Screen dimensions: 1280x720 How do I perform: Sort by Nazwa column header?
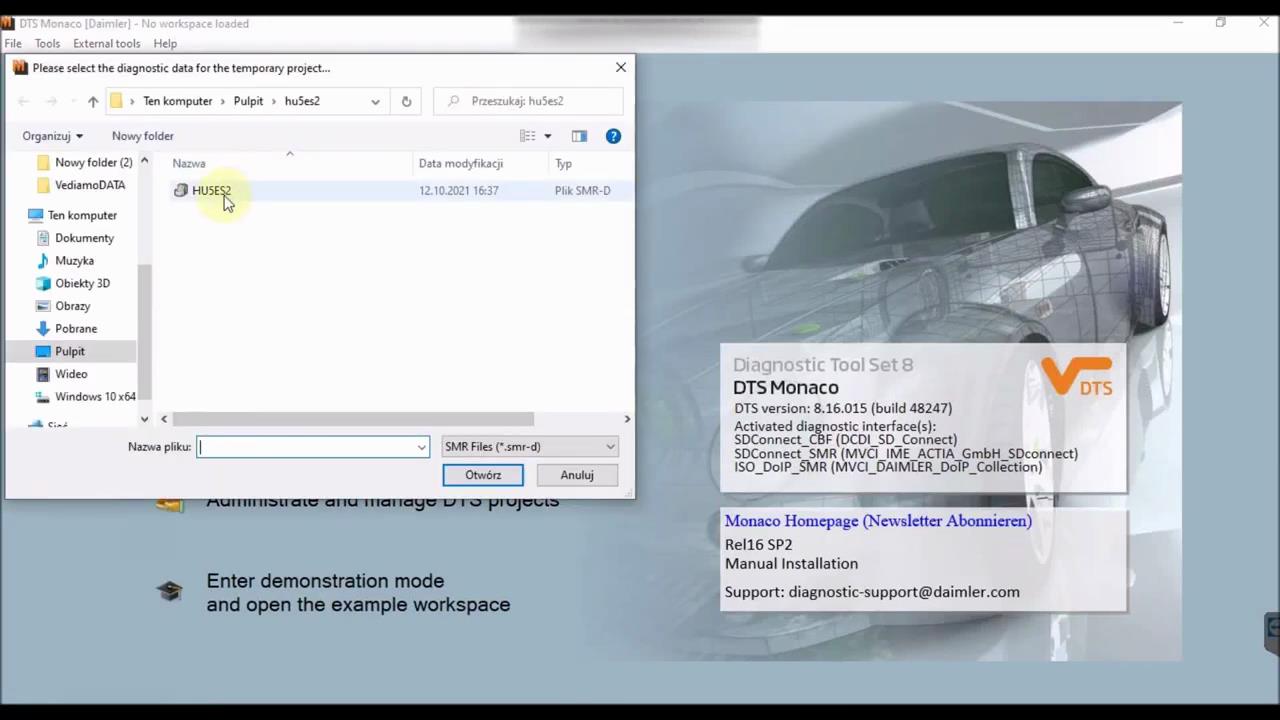pyautogui.click(x=189, y=163)
